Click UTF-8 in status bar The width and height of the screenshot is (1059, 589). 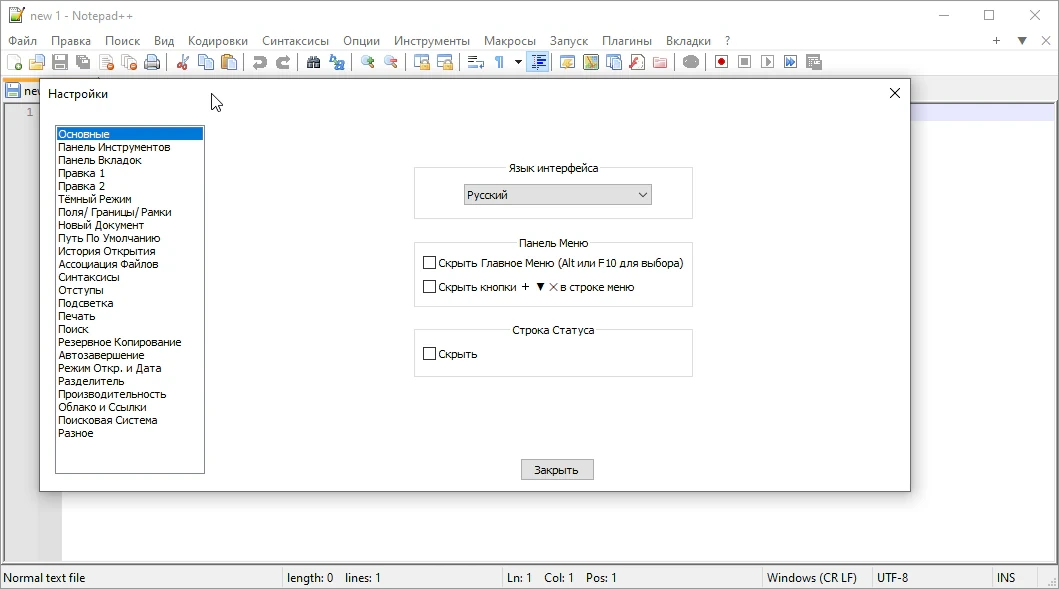[x=892, y=578]
